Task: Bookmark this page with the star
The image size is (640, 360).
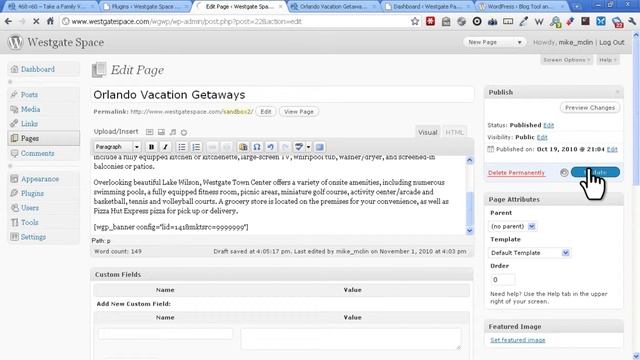Action: click(415, 21)
